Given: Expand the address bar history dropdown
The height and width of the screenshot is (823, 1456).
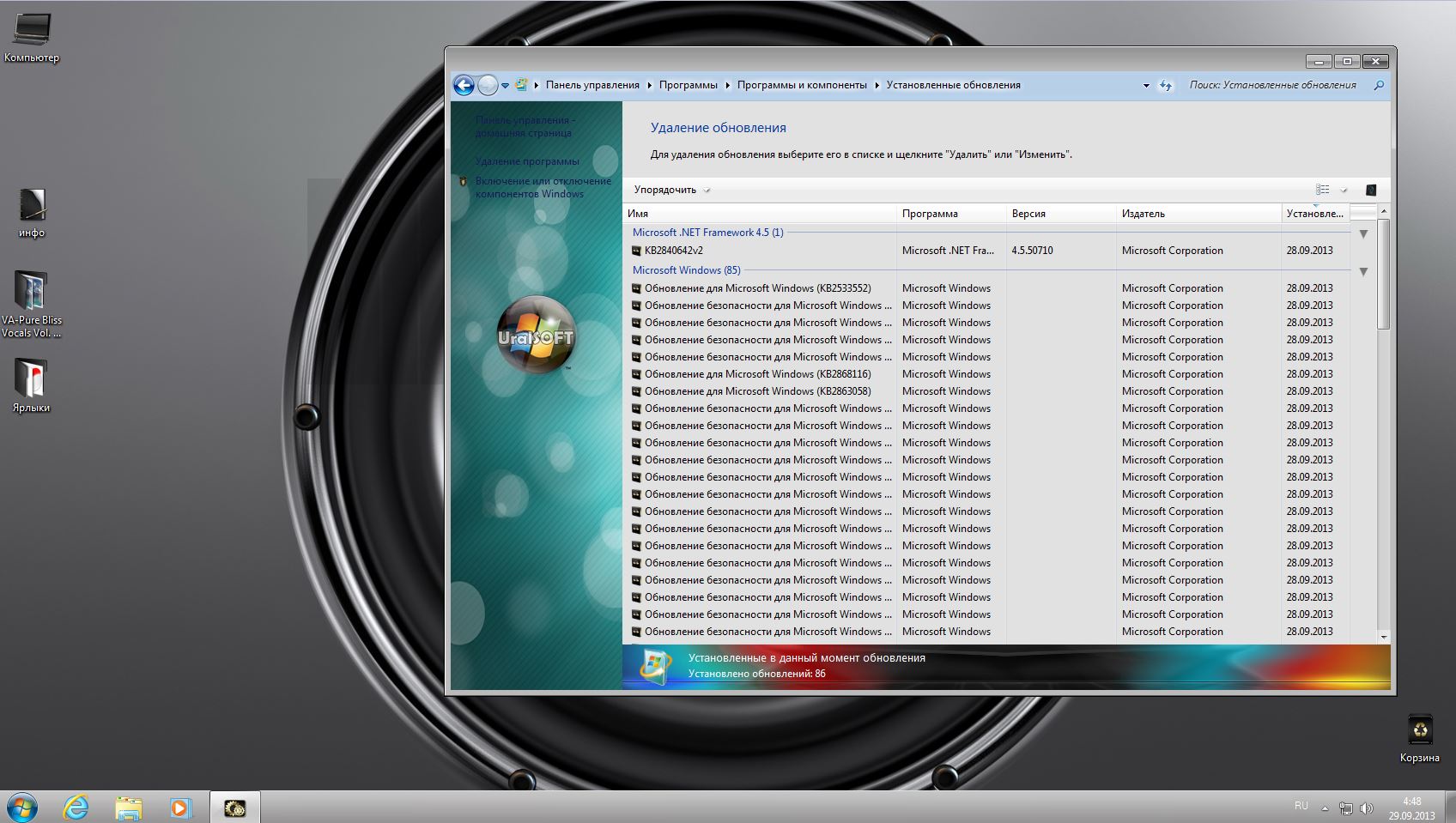Looking at the screenshot, I should tap(1146, 86).
